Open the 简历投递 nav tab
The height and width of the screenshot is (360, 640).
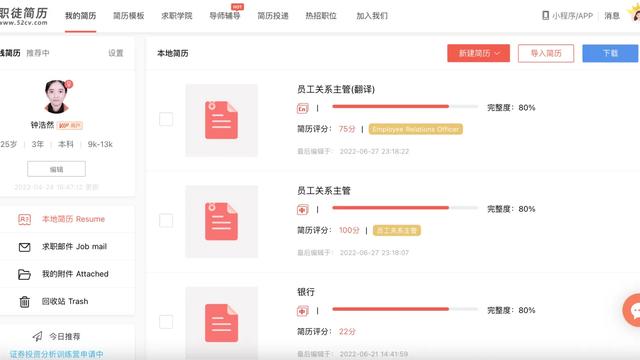(x=273, y=16)
